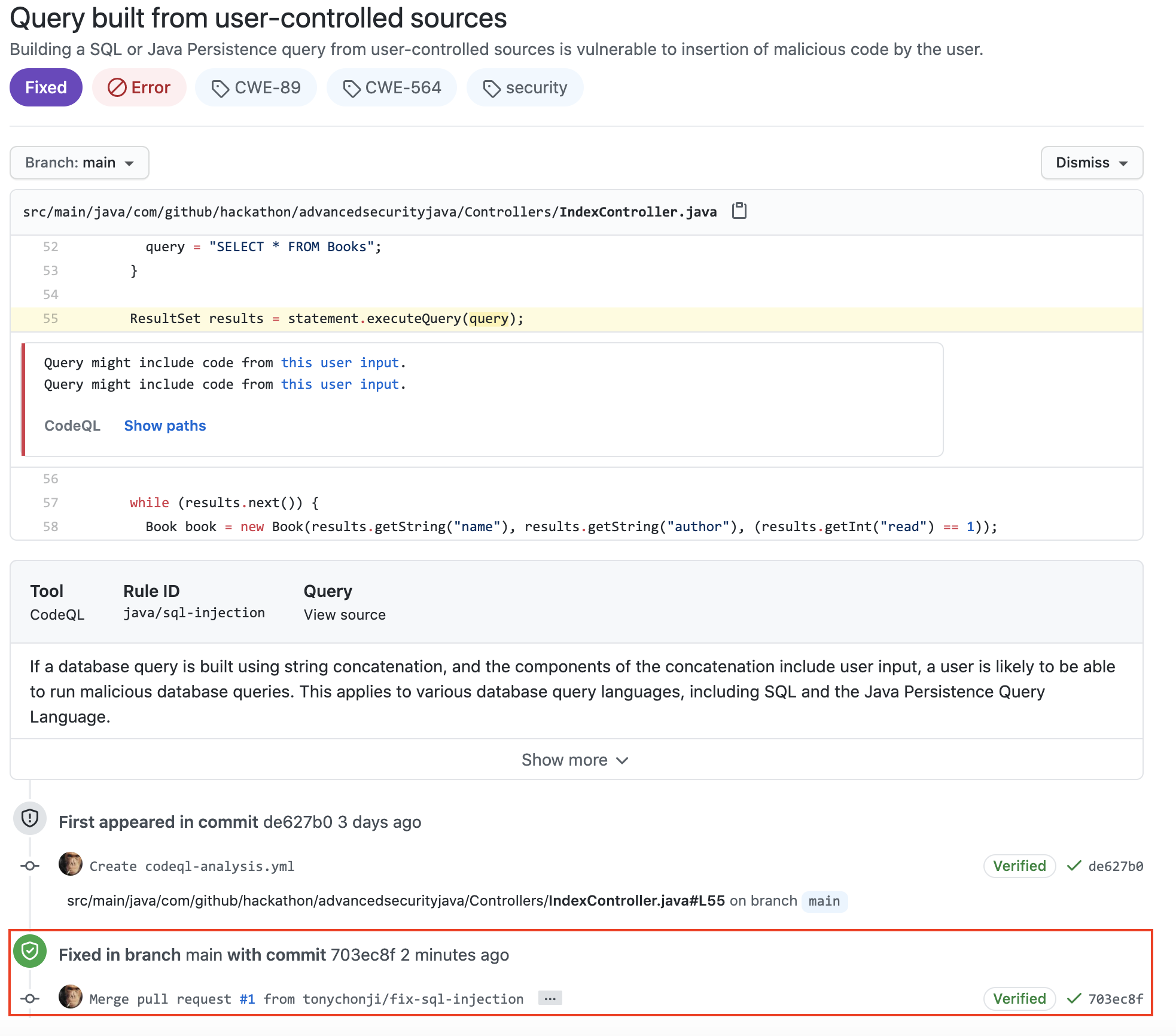
Task: Copy the IndexController.java file path
Action: point(739,211)
